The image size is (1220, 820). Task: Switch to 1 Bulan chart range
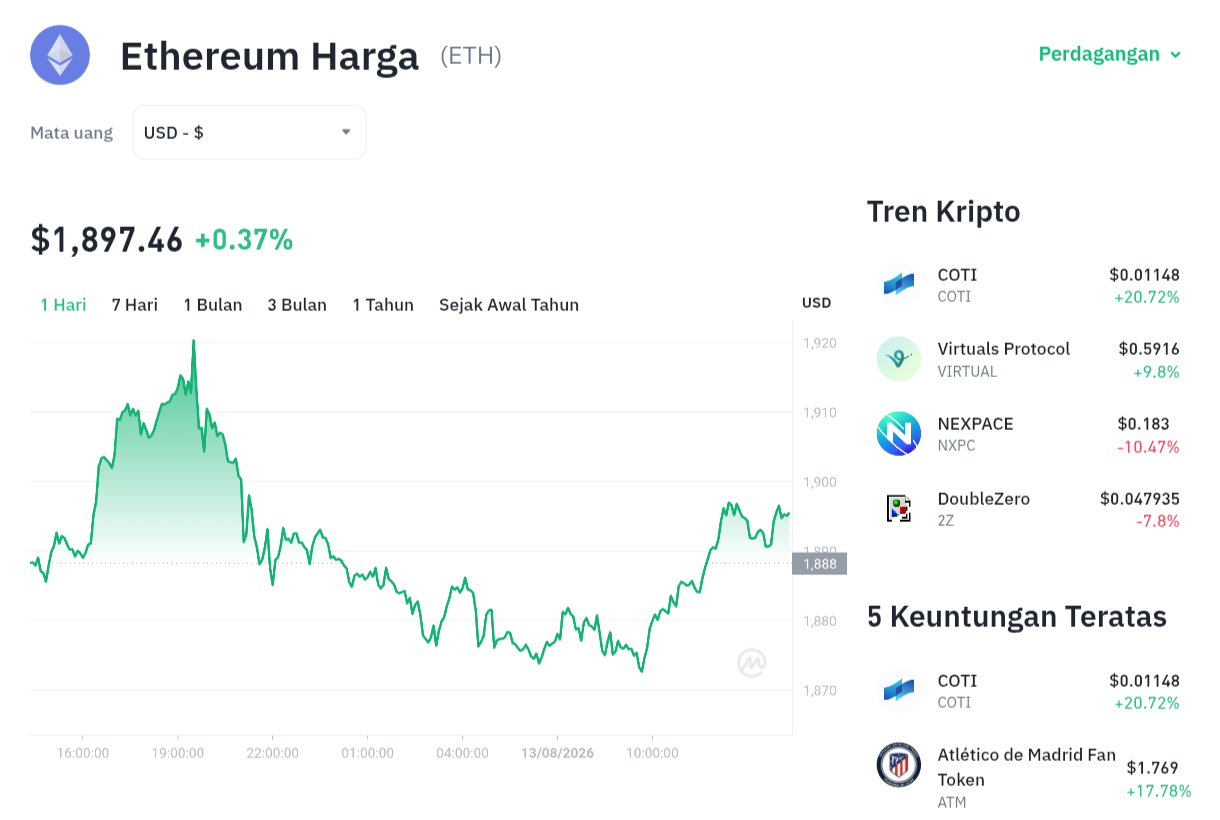tap(213, 305)
